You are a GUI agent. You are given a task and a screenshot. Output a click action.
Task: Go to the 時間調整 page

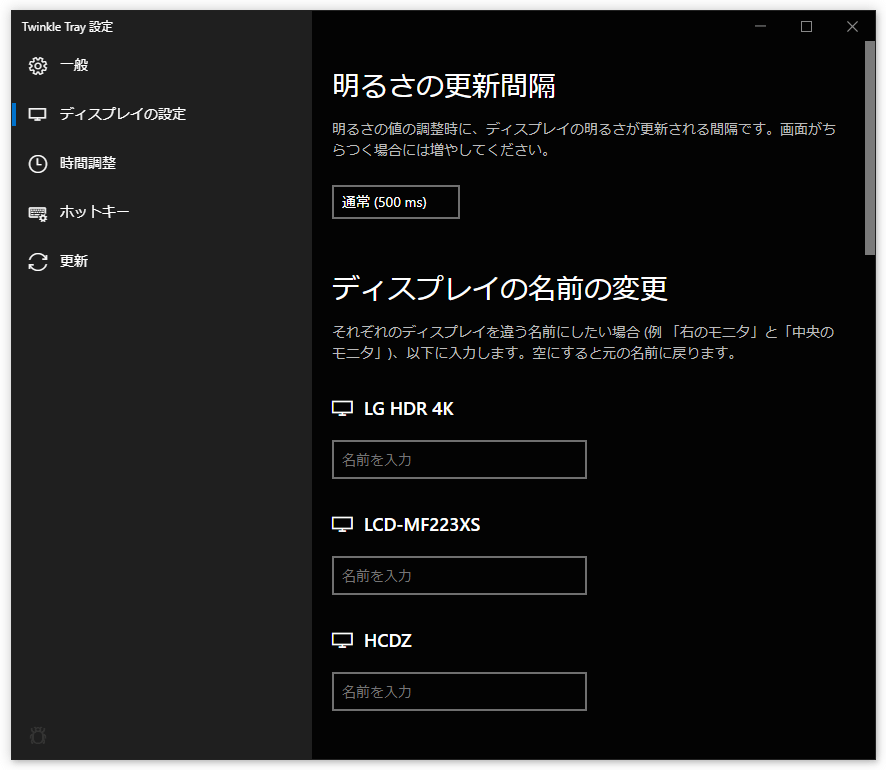pyautogui.click(x=162, y=164)
